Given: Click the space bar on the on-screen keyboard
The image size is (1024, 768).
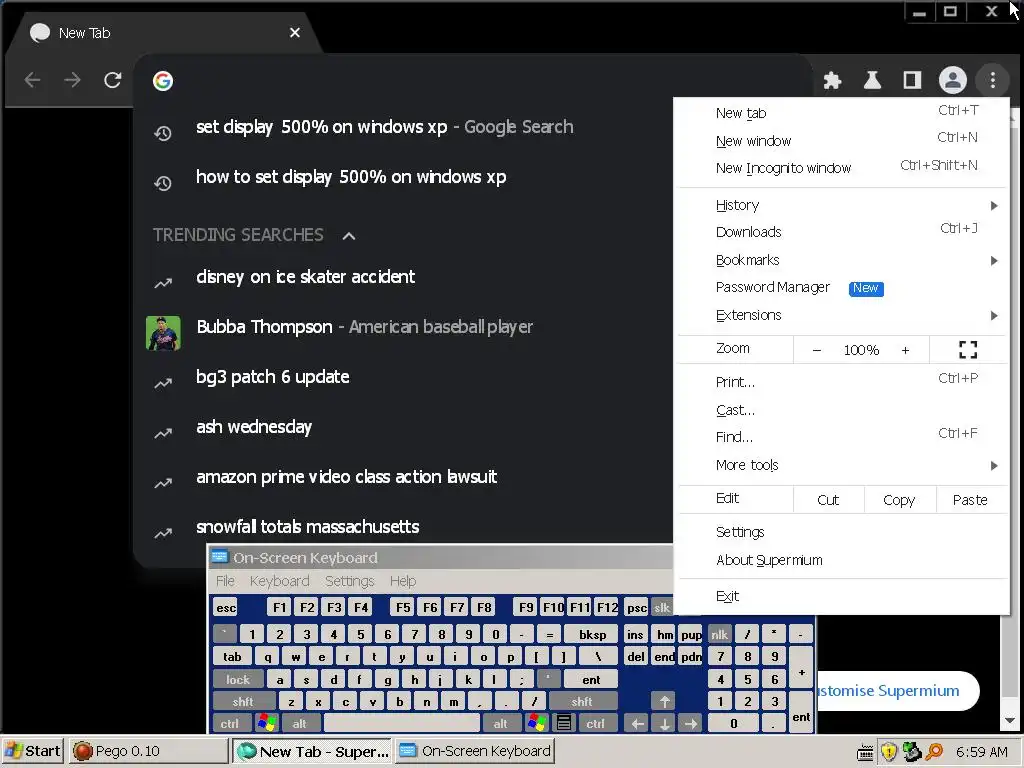Looking at the screenshot, I should (402, 724).
